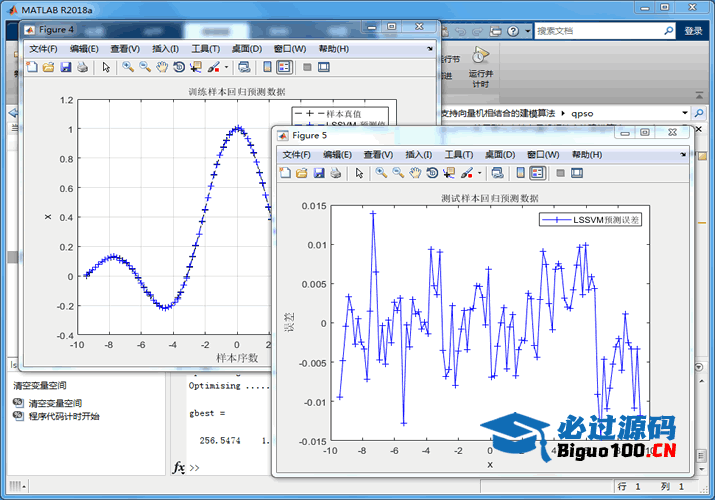Toggle Insert Legend in Figure 5 toolbar
The image size is (715, 500).
point(538,173)
